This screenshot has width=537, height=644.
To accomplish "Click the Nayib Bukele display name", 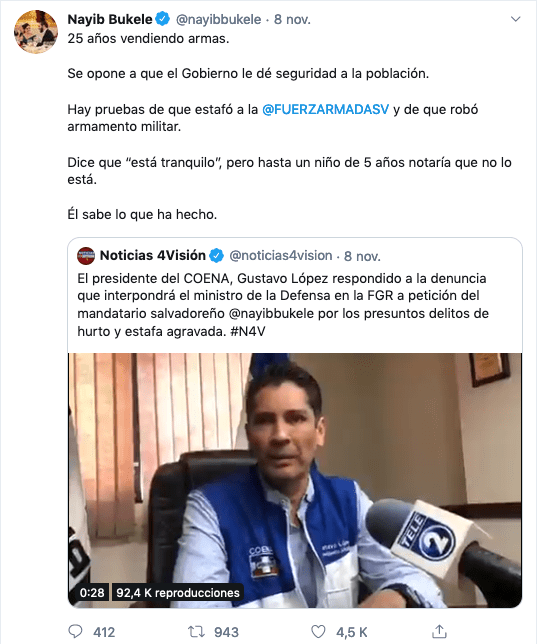I will coord(110,19).
